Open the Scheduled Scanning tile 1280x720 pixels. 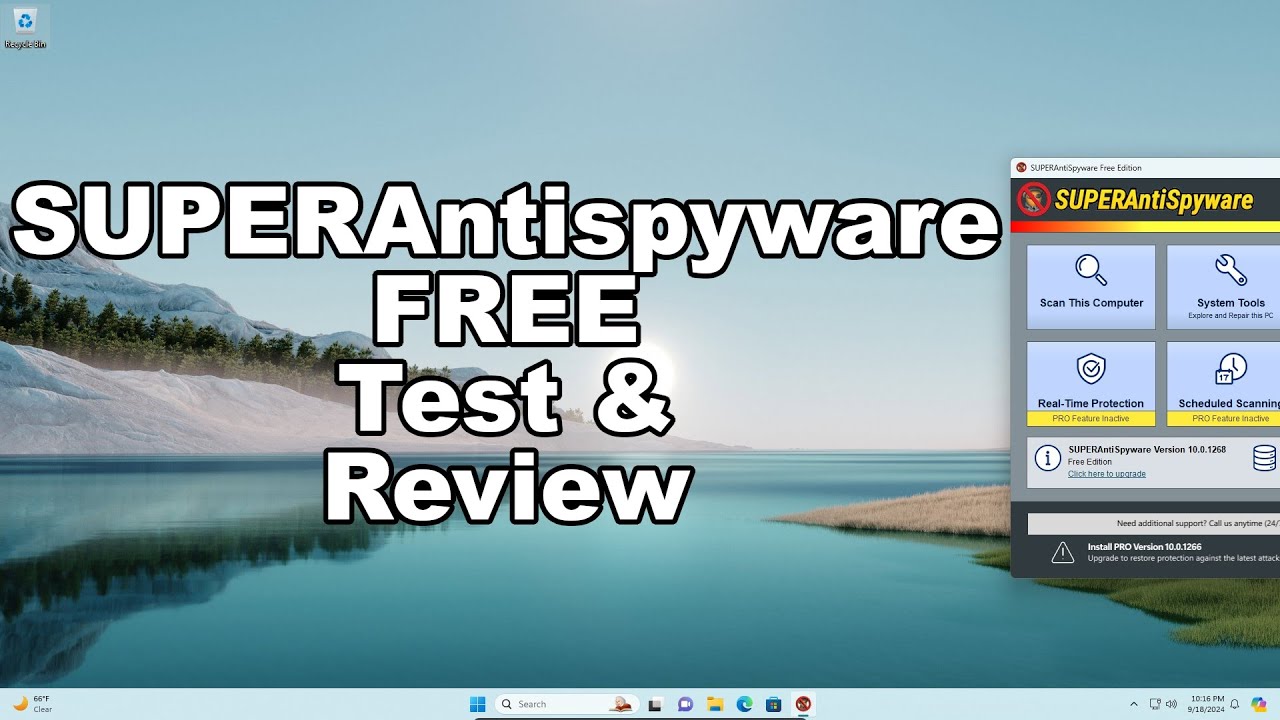tap(1224, 384)
